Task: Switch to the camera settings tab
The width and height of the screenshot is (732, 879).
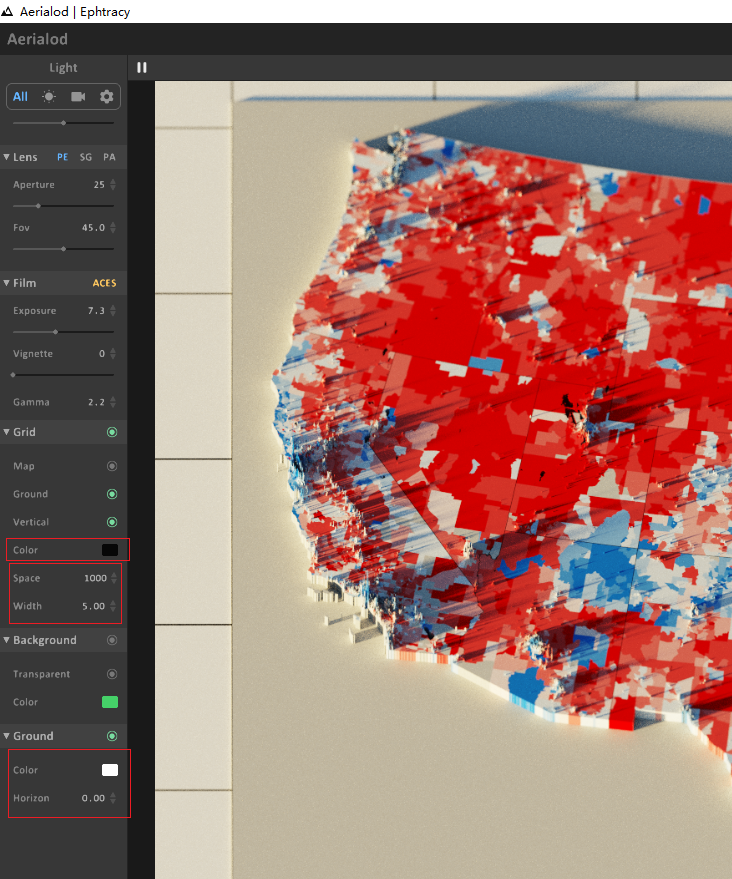Action: tap(78, 97)
